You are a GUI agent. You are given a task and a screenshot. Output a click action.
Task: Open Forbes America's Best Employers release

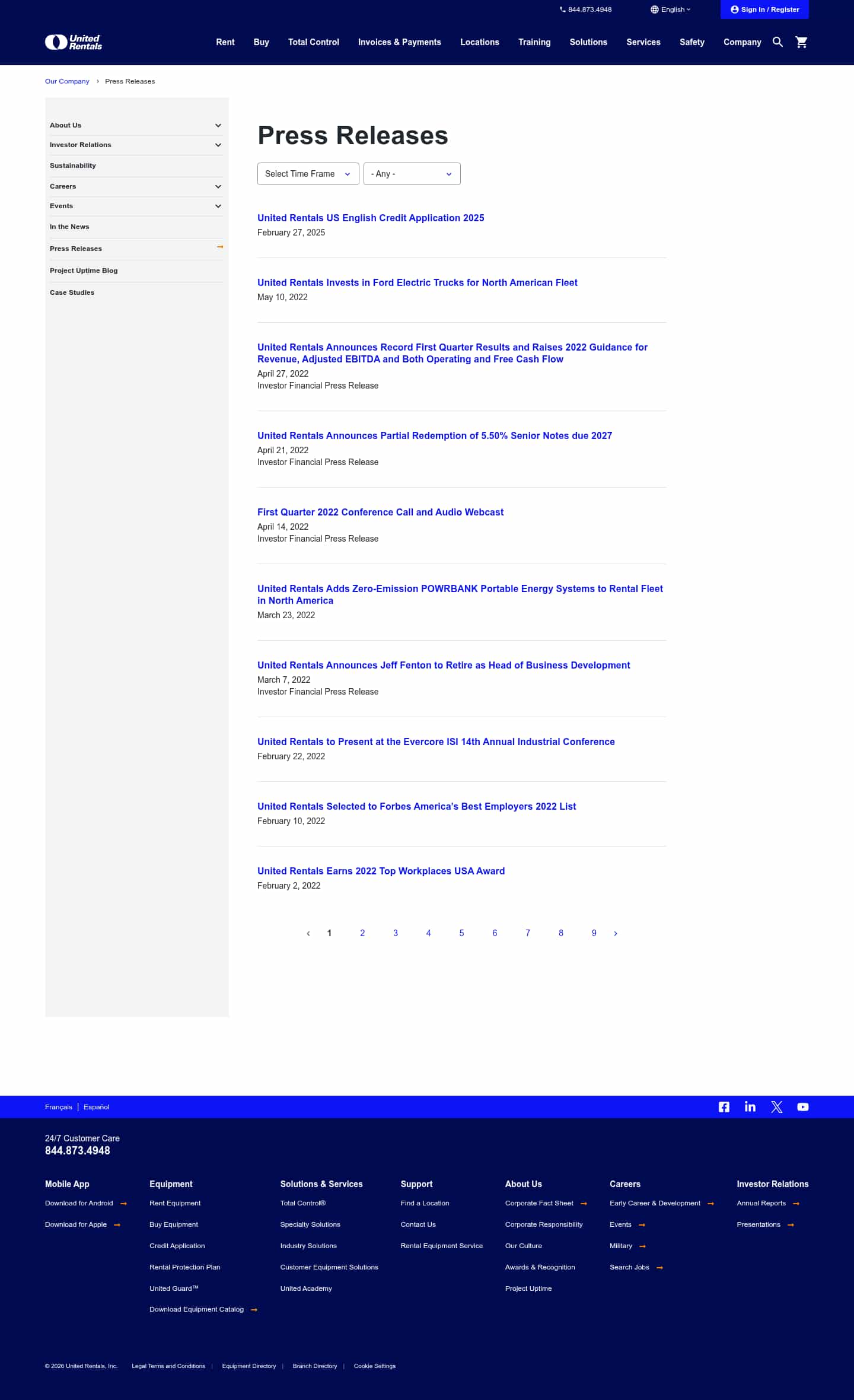(416, 806)
